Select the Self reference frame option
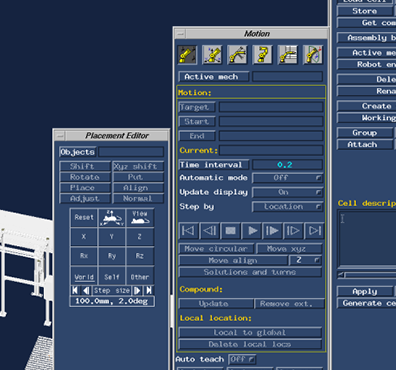Screen dimensions: 396x370 click(112, 277)
